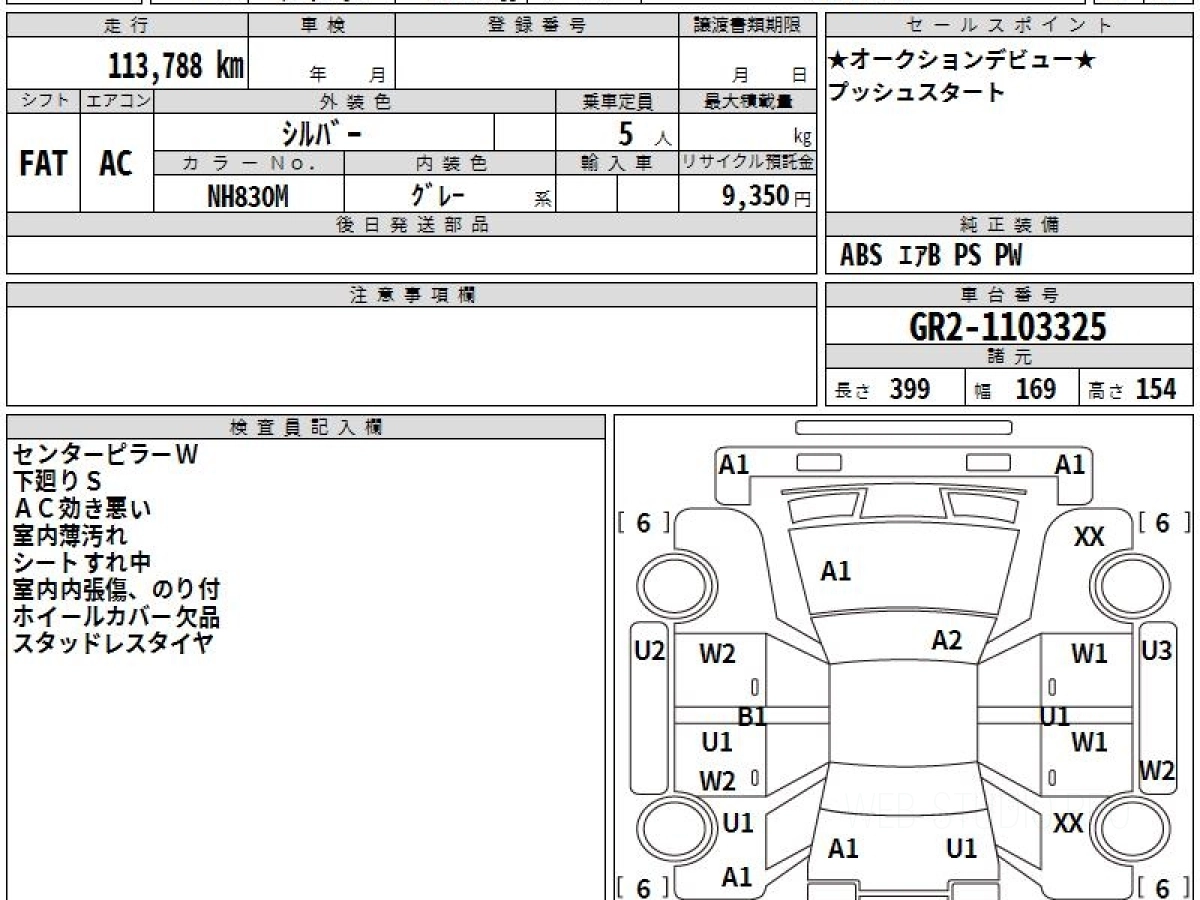1200x900 pixels.
Task: Click the 純正装備 header
Action: 1009,225
